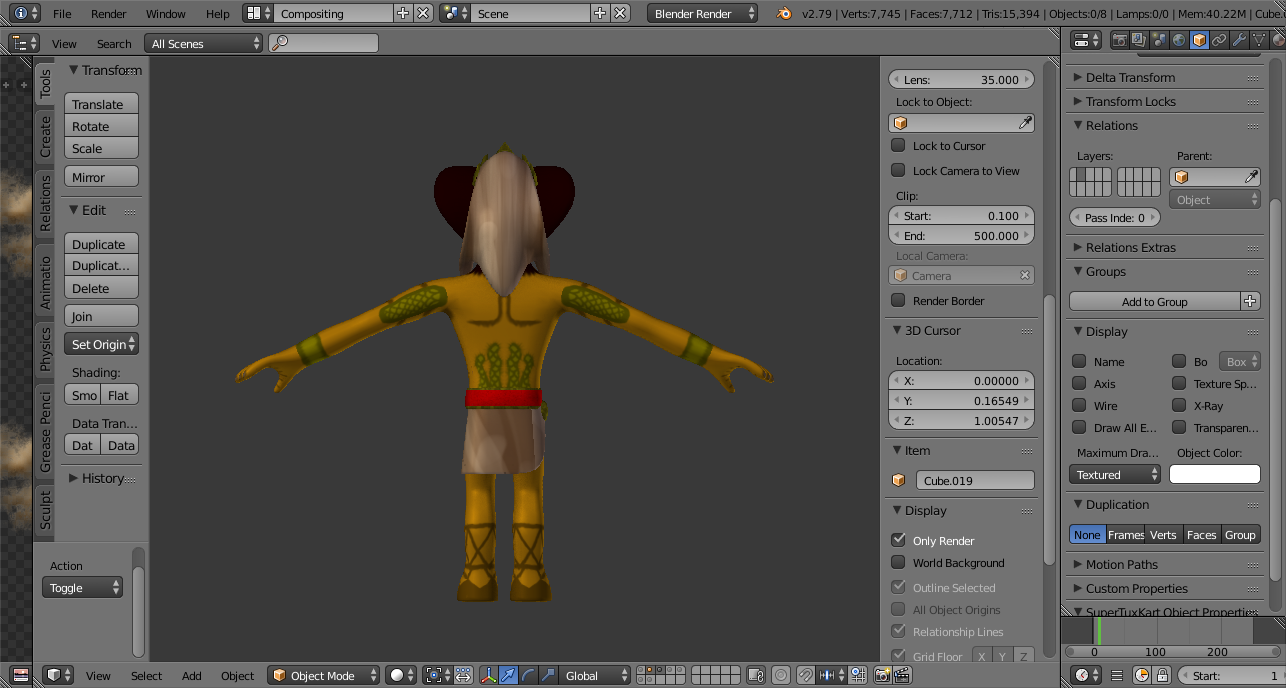Click the Object Color swatch
Image resolution: width=1286 pixels, height=688 pixels.
pyautogui.click(x=1214, y=475)
